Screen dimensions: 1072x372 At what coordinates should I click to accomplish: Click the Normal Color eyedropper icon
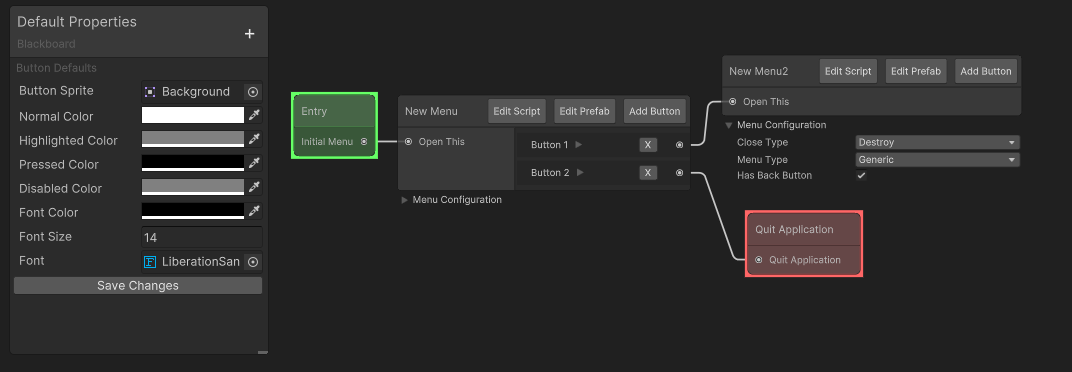pos(254,116)
